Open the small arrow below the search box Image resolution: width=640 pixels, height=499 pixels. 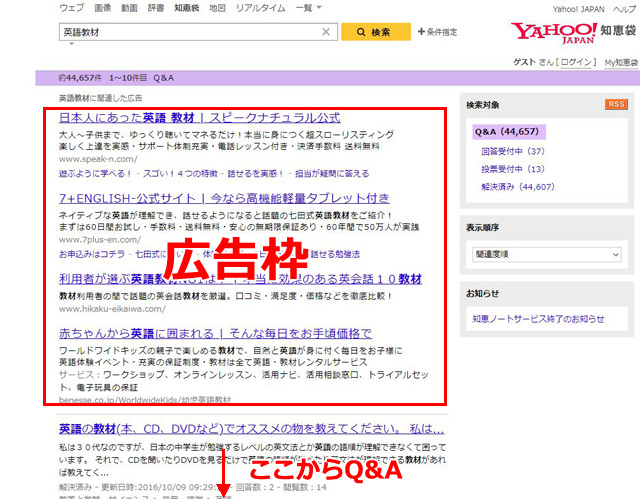coord(71,44)
